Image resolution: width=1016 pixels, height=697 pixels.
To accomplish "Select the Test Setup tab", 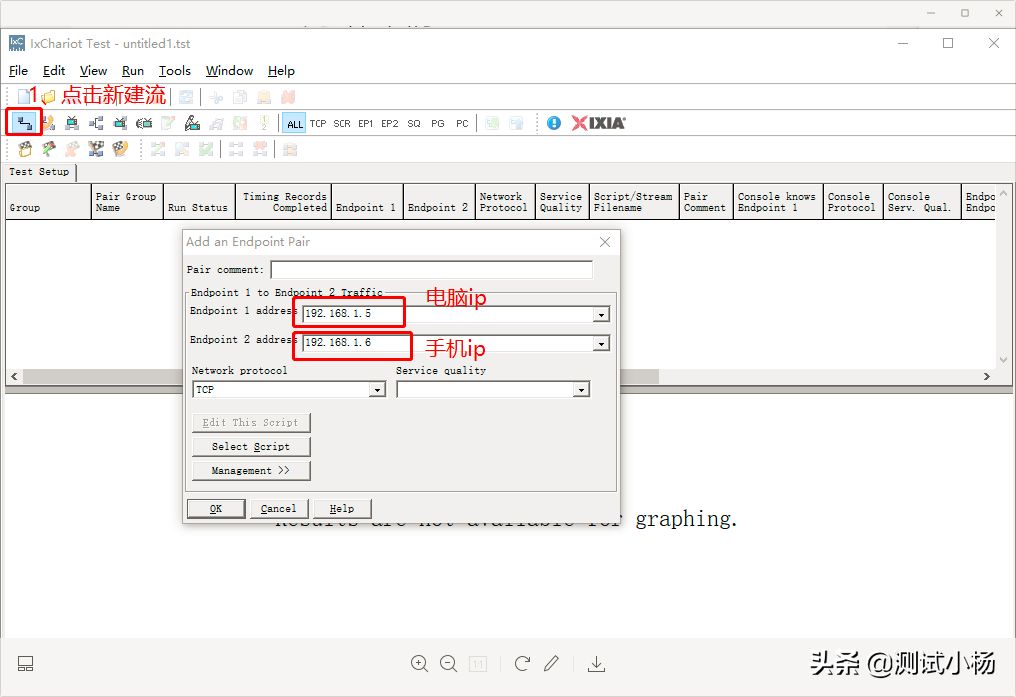I will pos(39,172).
